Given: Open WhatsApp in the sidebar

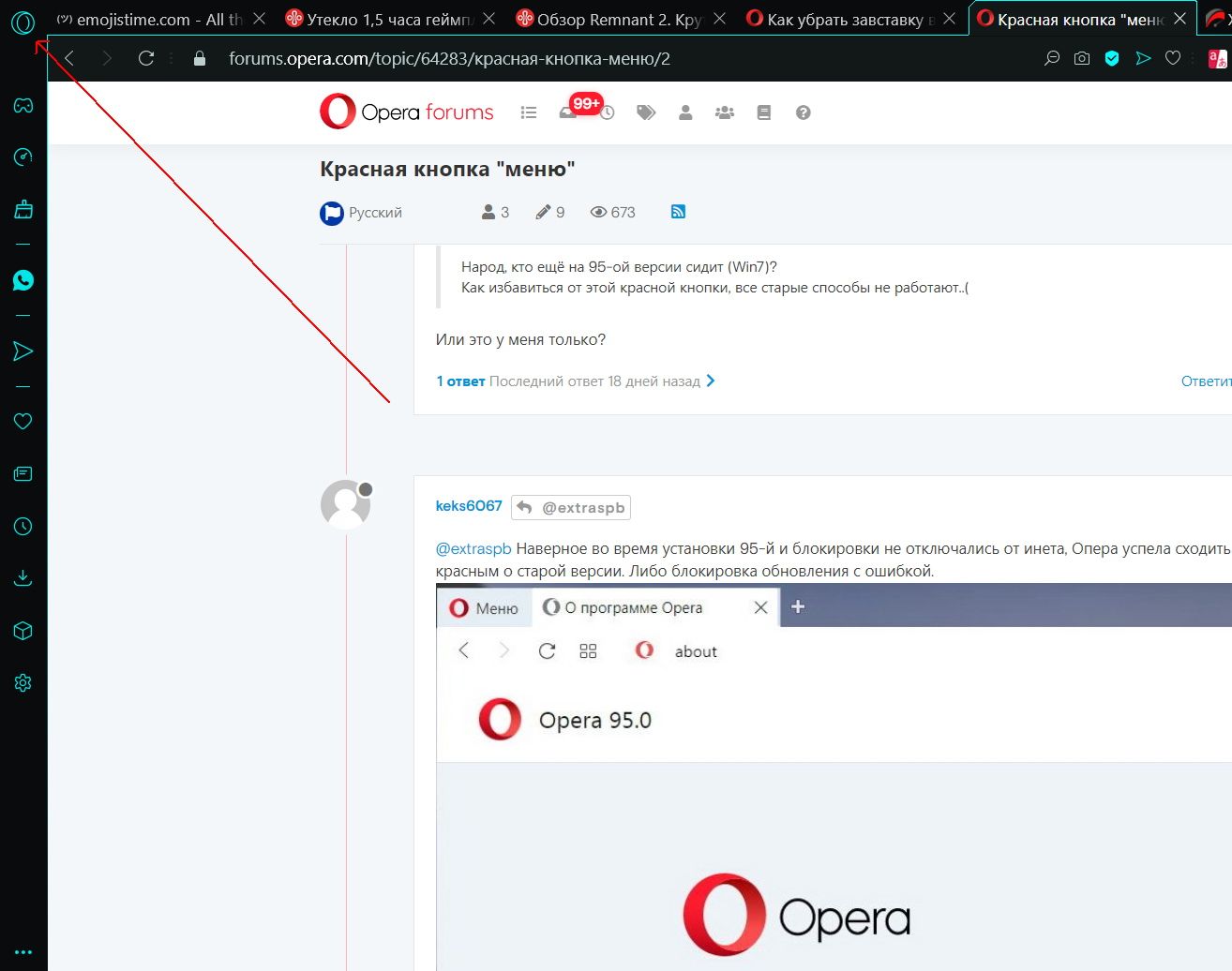Looking at the screenshot, I should [23, 280].
